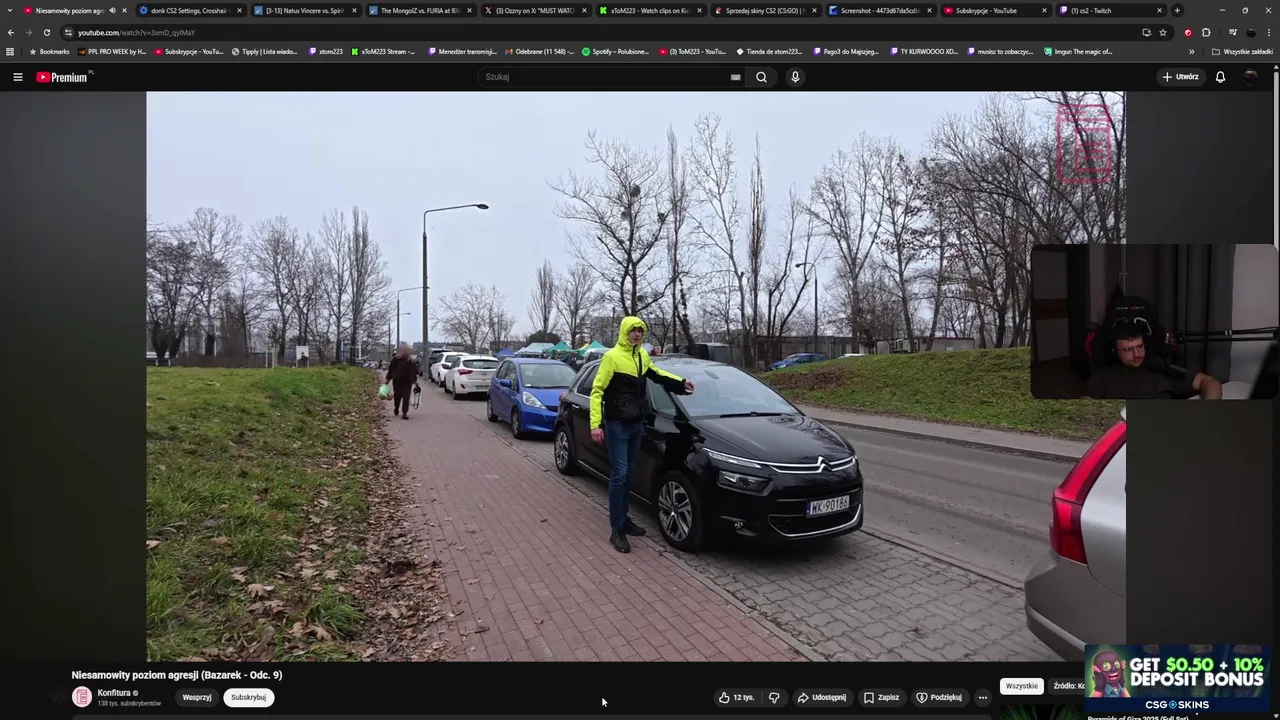Switch to Screenshot 4473d67 tab
The image size is (1280, 720).
(x=879, y=10)
